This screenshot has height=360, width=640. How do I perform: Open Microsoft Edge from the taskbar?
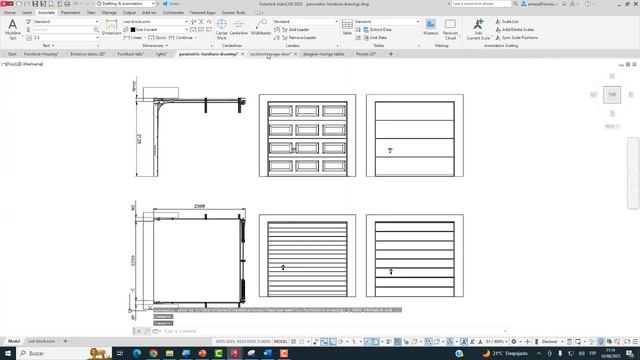(137, 353)
